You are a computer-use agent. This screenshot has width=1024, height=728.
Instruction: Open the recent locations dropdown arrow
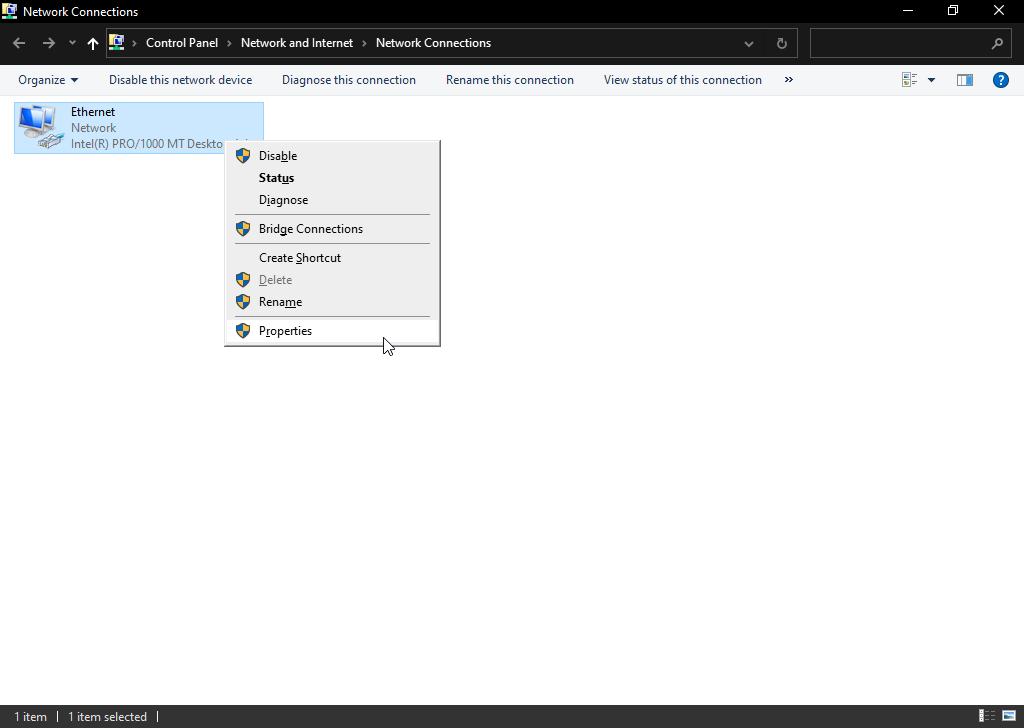coord(72,43)
